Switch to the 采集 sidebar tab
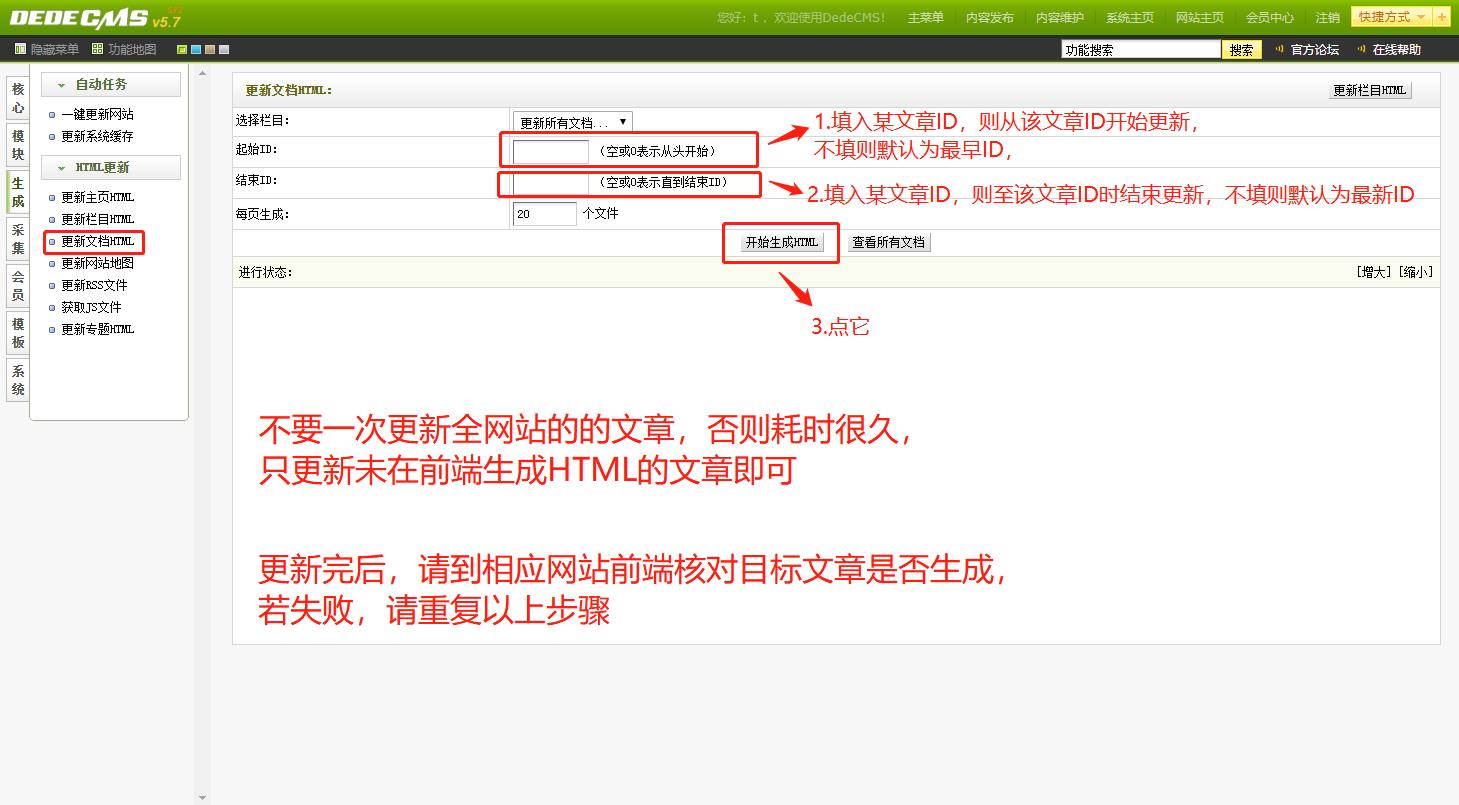The image size is (1459, 805). coord(18,239)
